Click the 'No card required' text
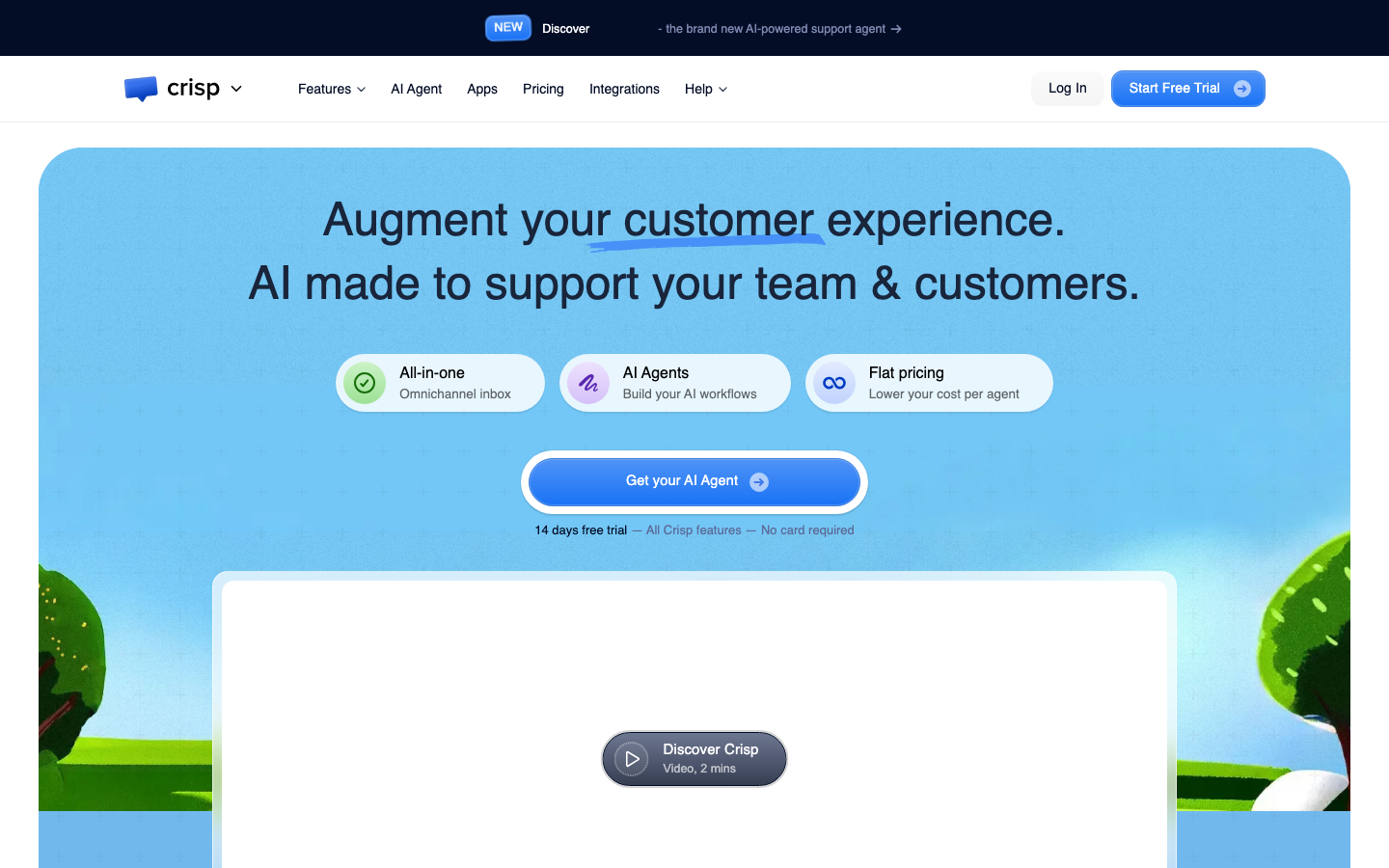This screenshot has width=1389, height=868. pyautogui.click(x=807, y=530)
